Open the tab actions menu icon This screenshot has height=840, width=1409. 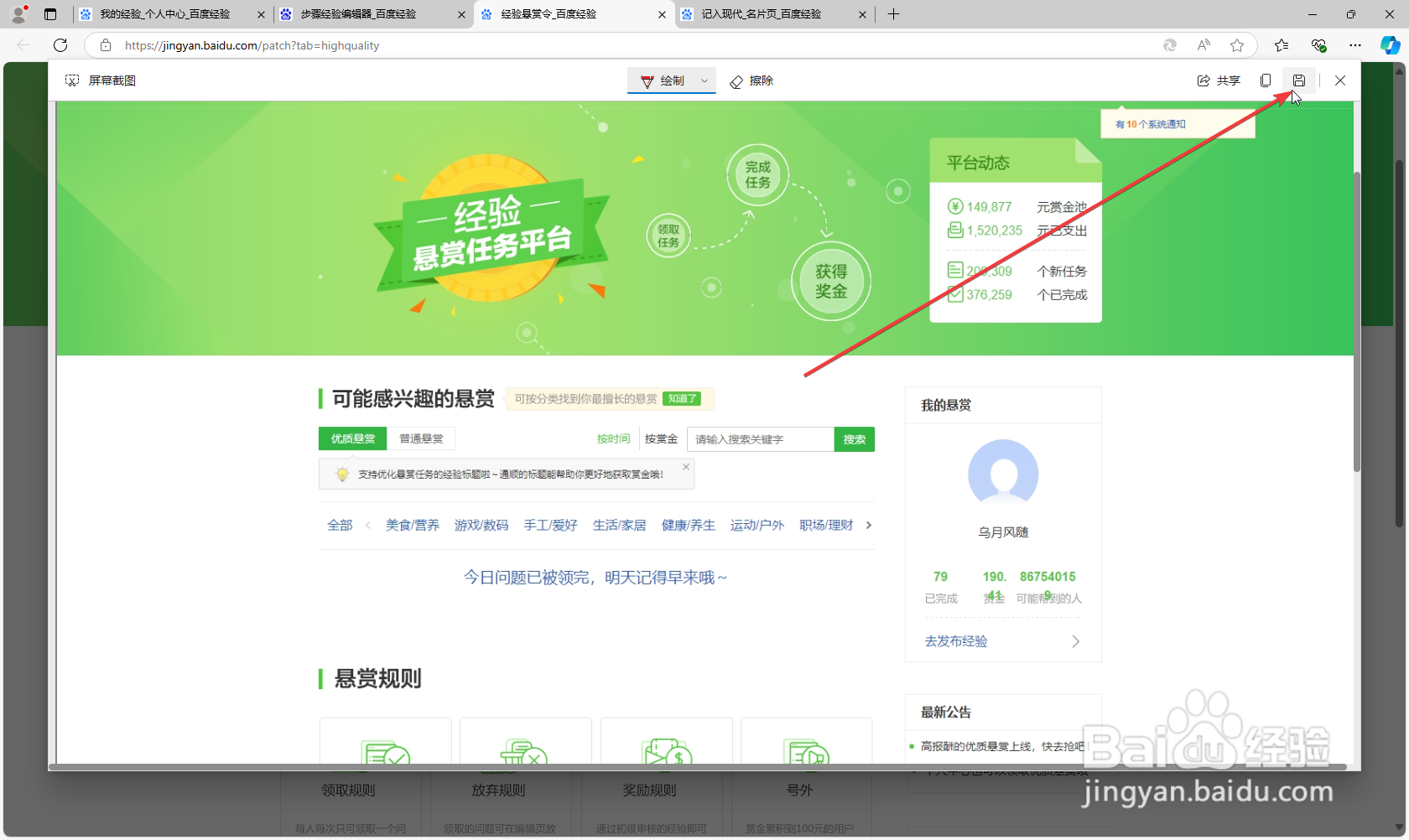(x=50, y=14)
